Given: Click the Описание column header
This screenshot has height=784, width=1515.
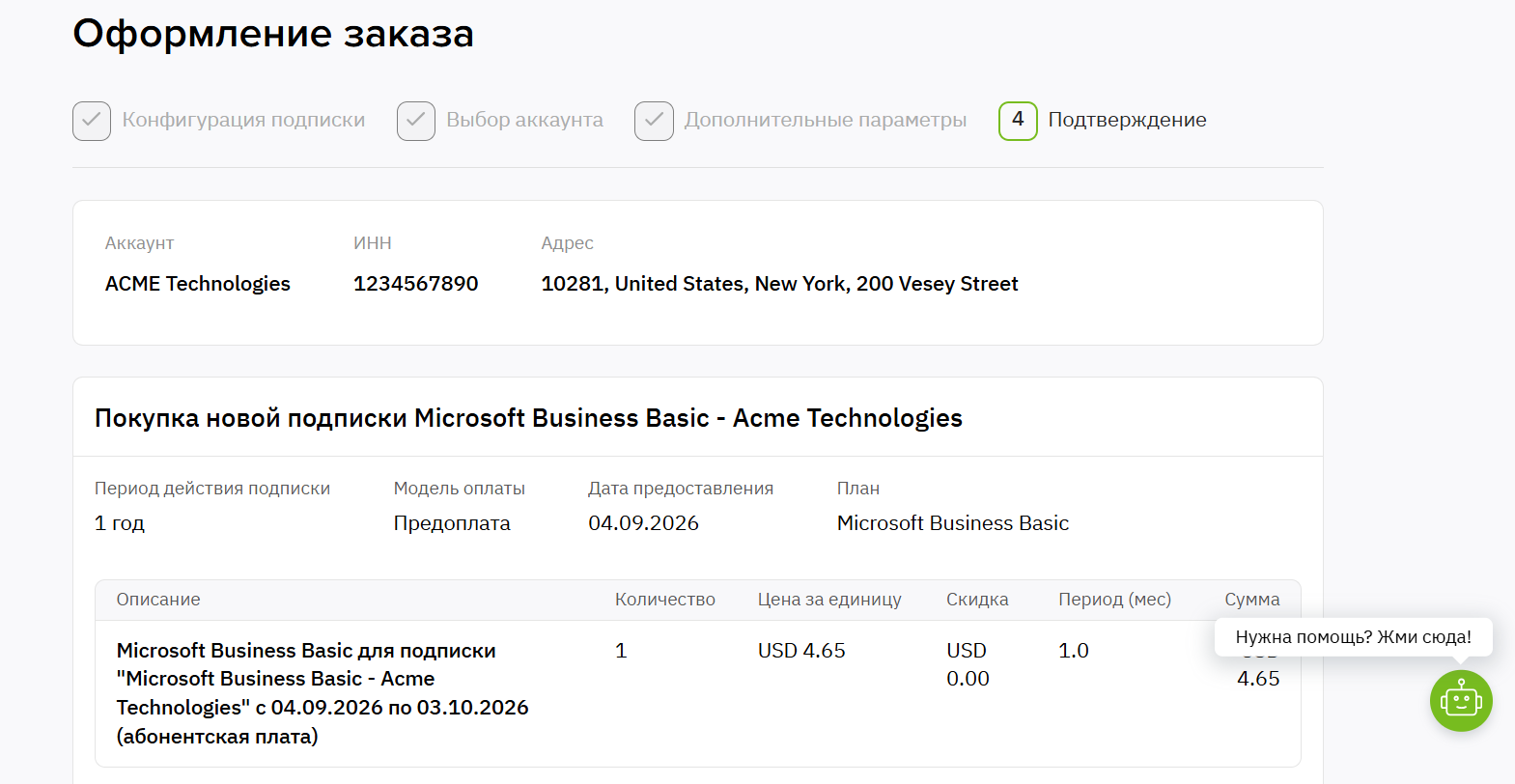Looking at the screenshot, I should click(x=158, y=600).
